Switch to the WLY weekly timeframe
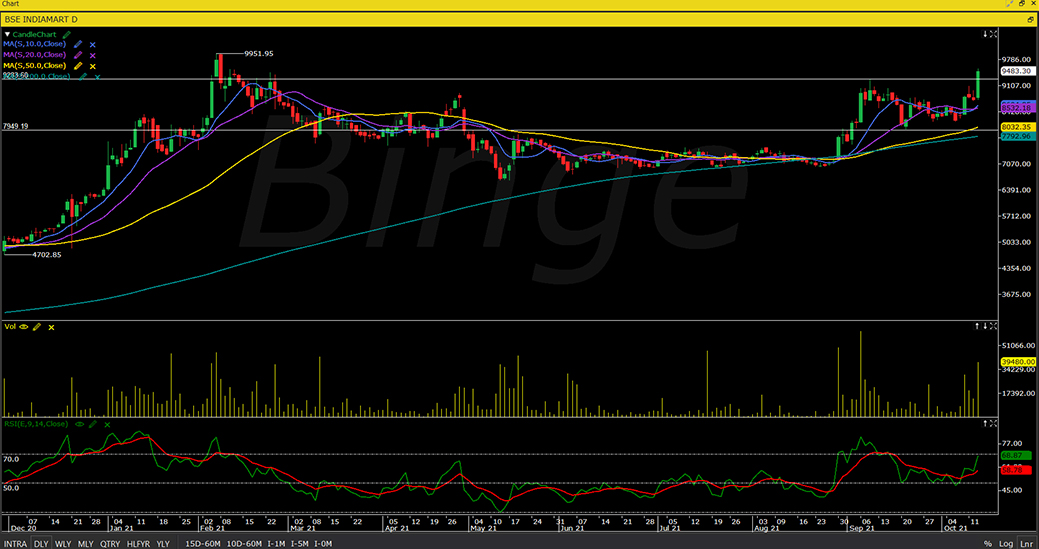The image size is (1039, 549). tap(63, 543)
